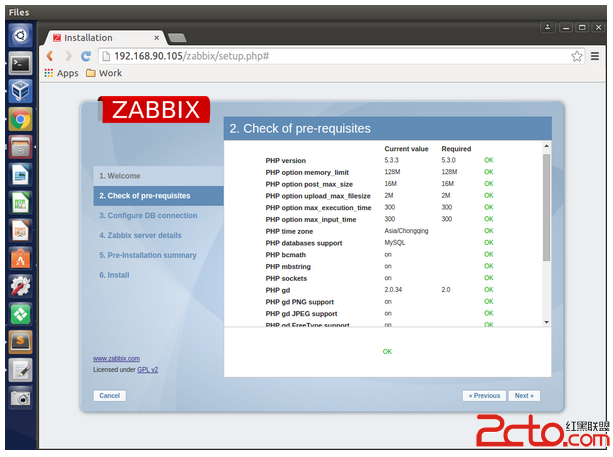Click the « Previous button
Screen dimensions: 613x457
(x=484, y=396)
